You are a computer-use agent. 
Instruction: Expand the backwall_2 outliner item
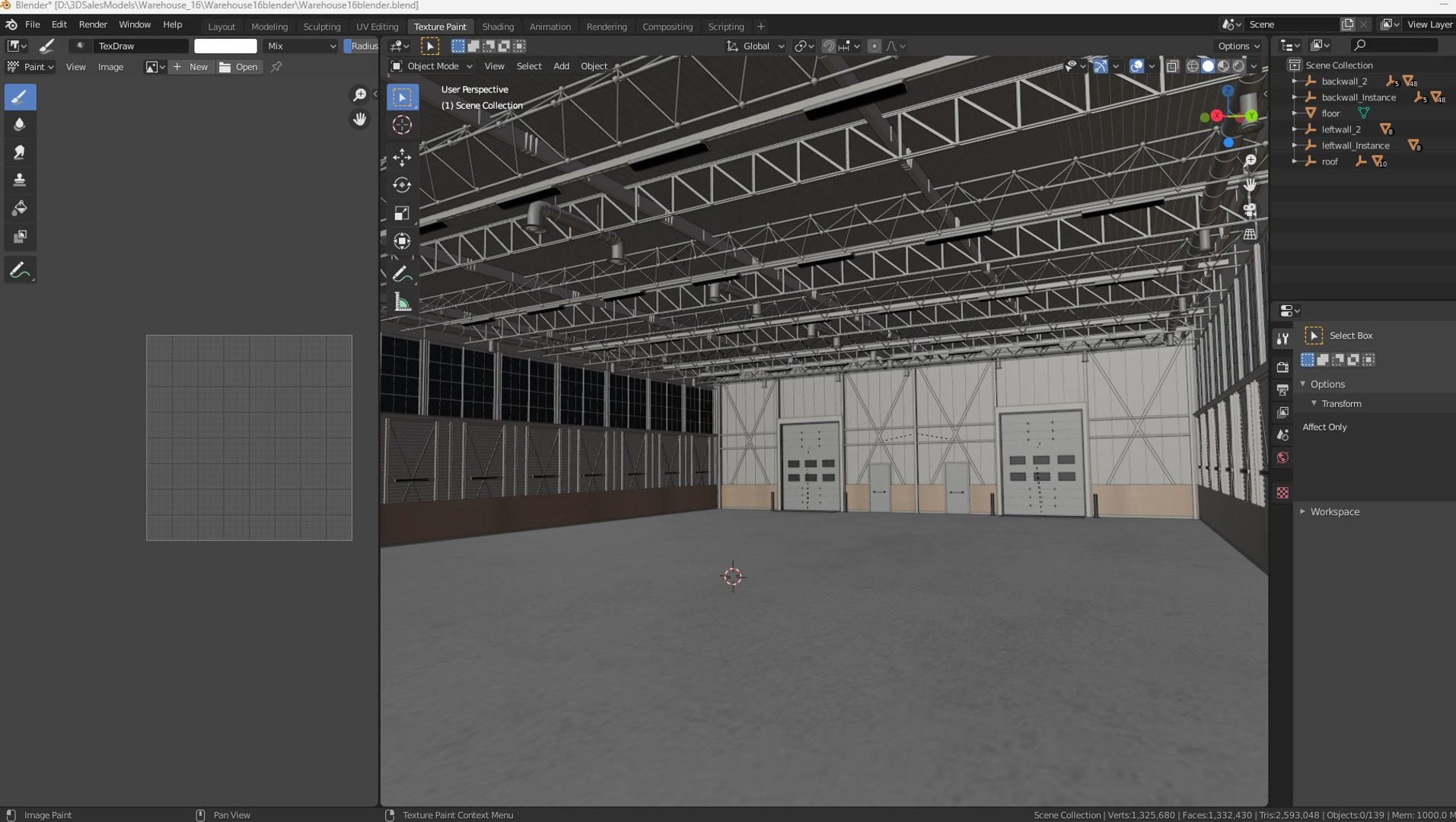tap(1295, 81)
